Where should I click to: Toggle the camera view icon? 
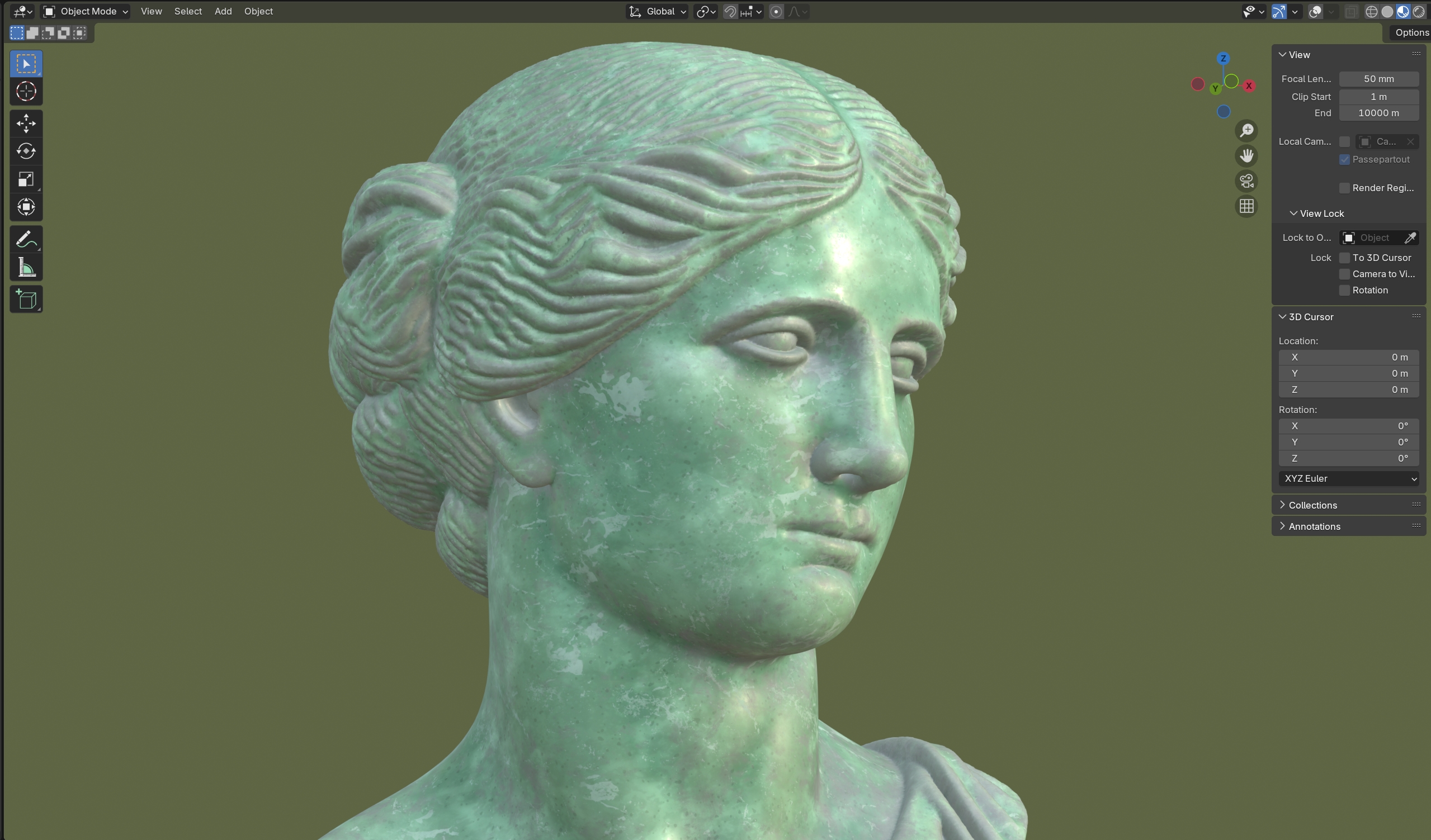point(1246,181)
